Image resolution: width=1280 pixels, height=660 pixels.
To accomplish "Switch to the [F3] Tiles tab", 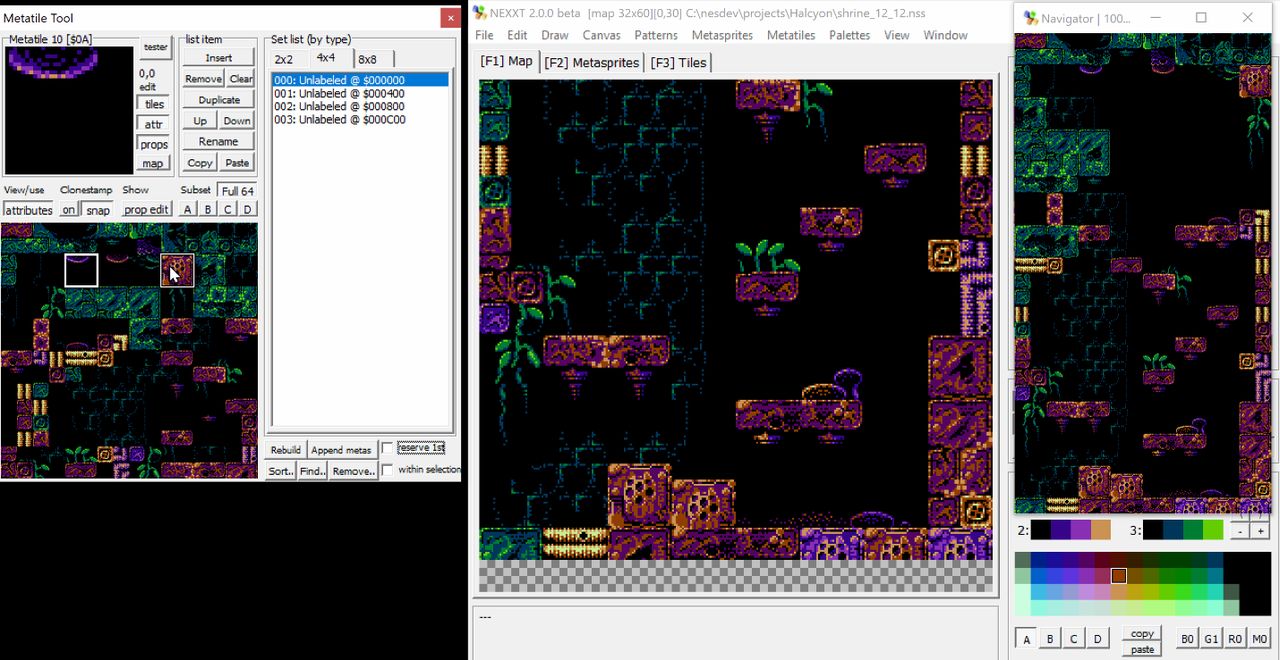I will tap(678, 62).
